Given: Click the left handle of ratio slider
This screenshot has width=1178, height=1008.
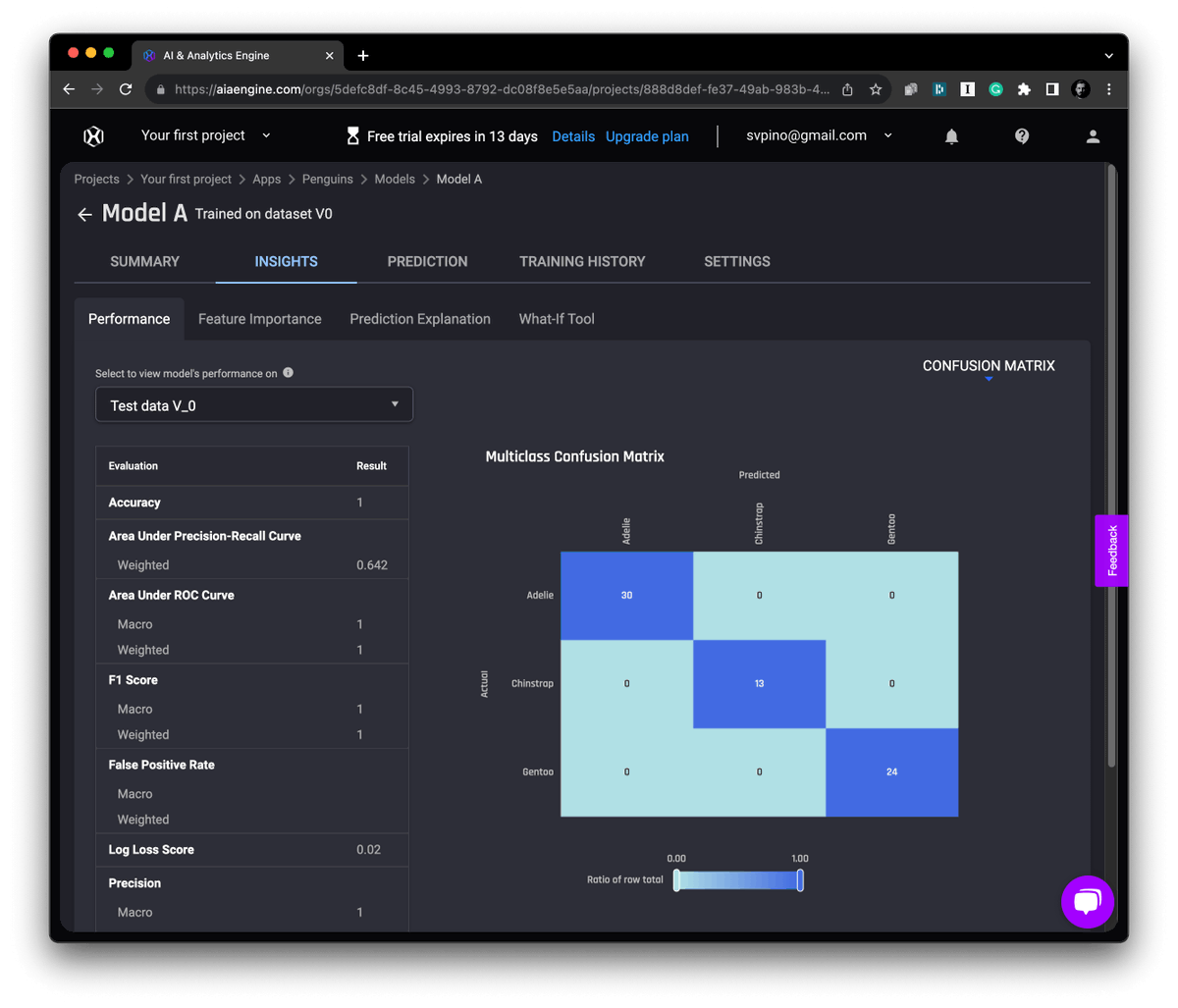Looking at the screenshot, I should point(676,880).
